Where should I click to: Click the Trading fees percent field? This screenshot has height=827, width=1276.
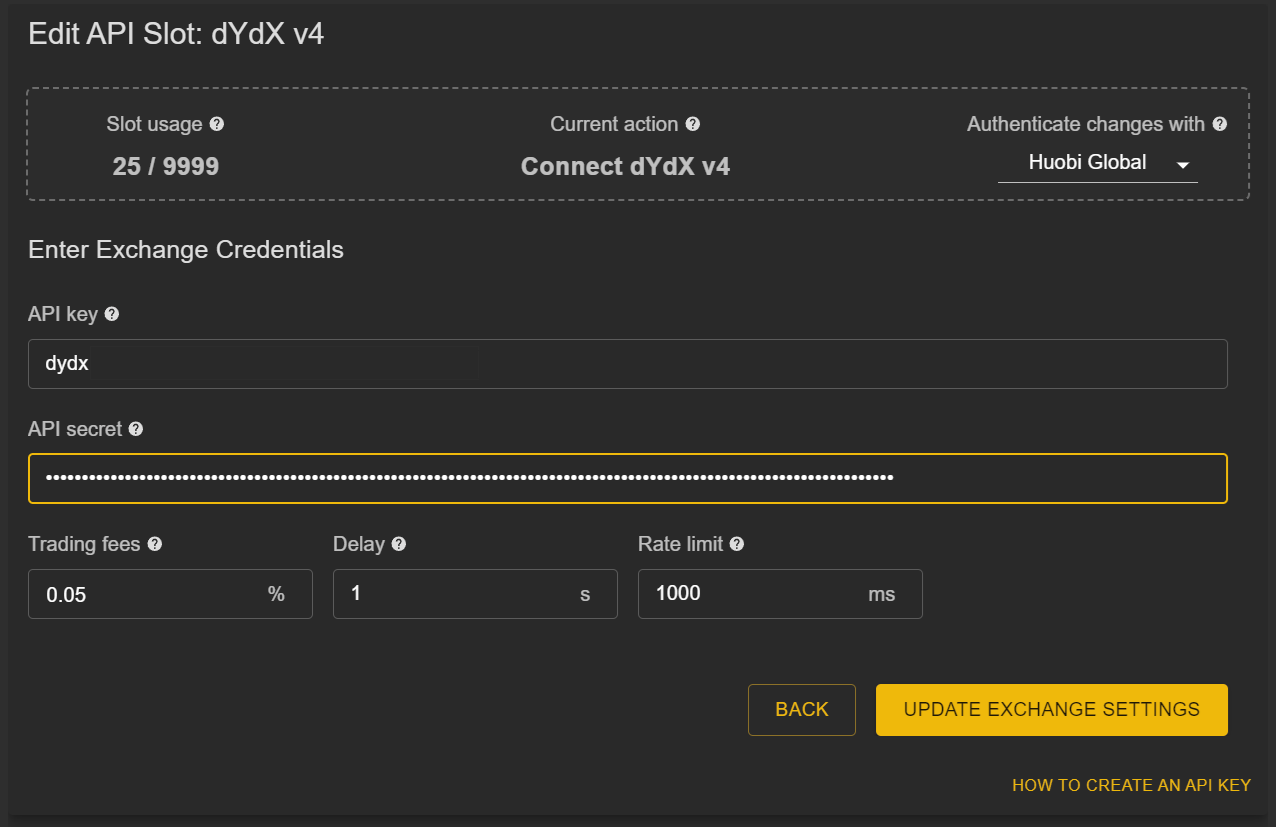tap(170, 594)
